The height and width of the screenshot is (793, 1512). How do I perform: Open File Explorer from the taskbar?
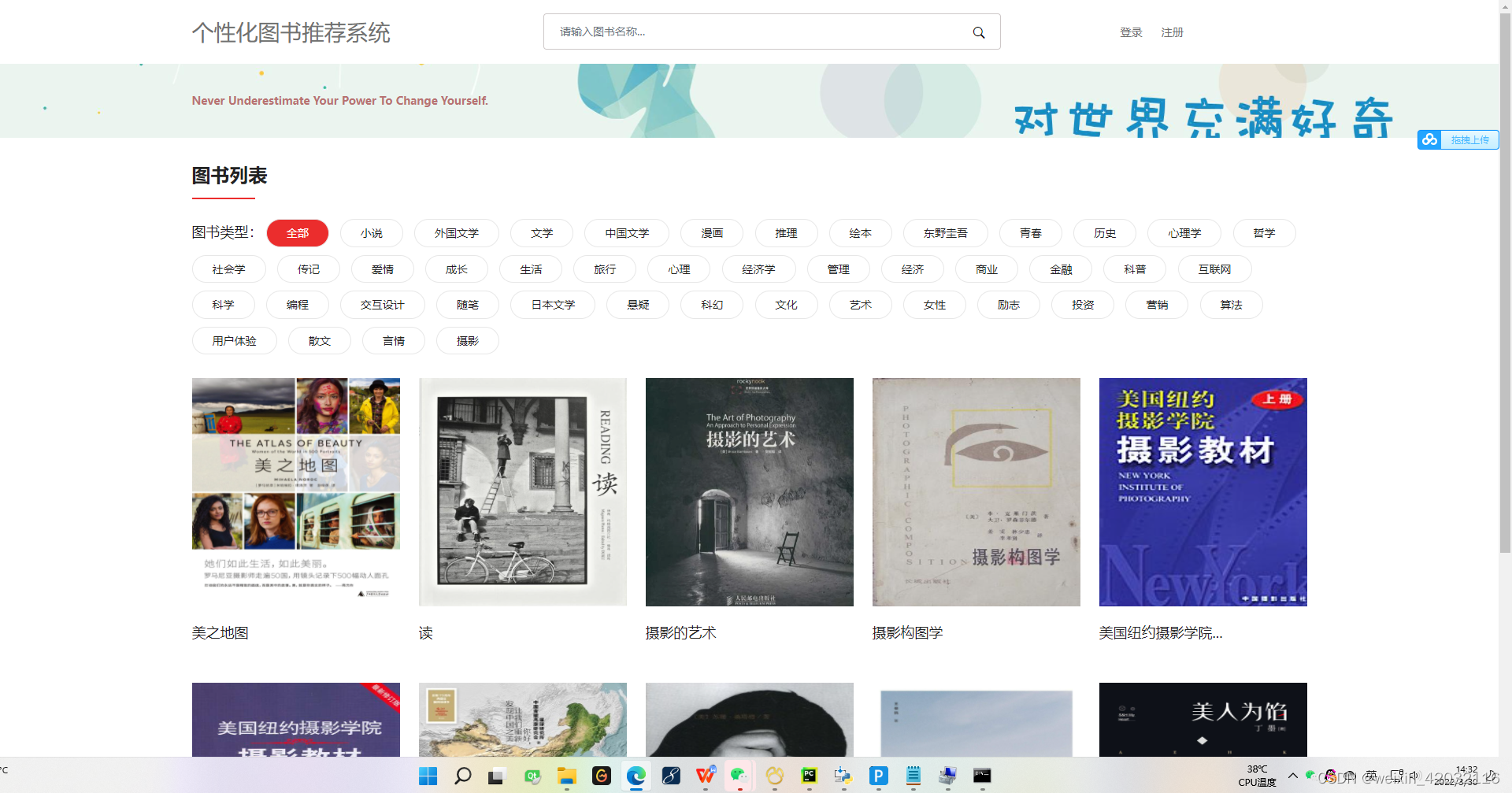[566, 776]
